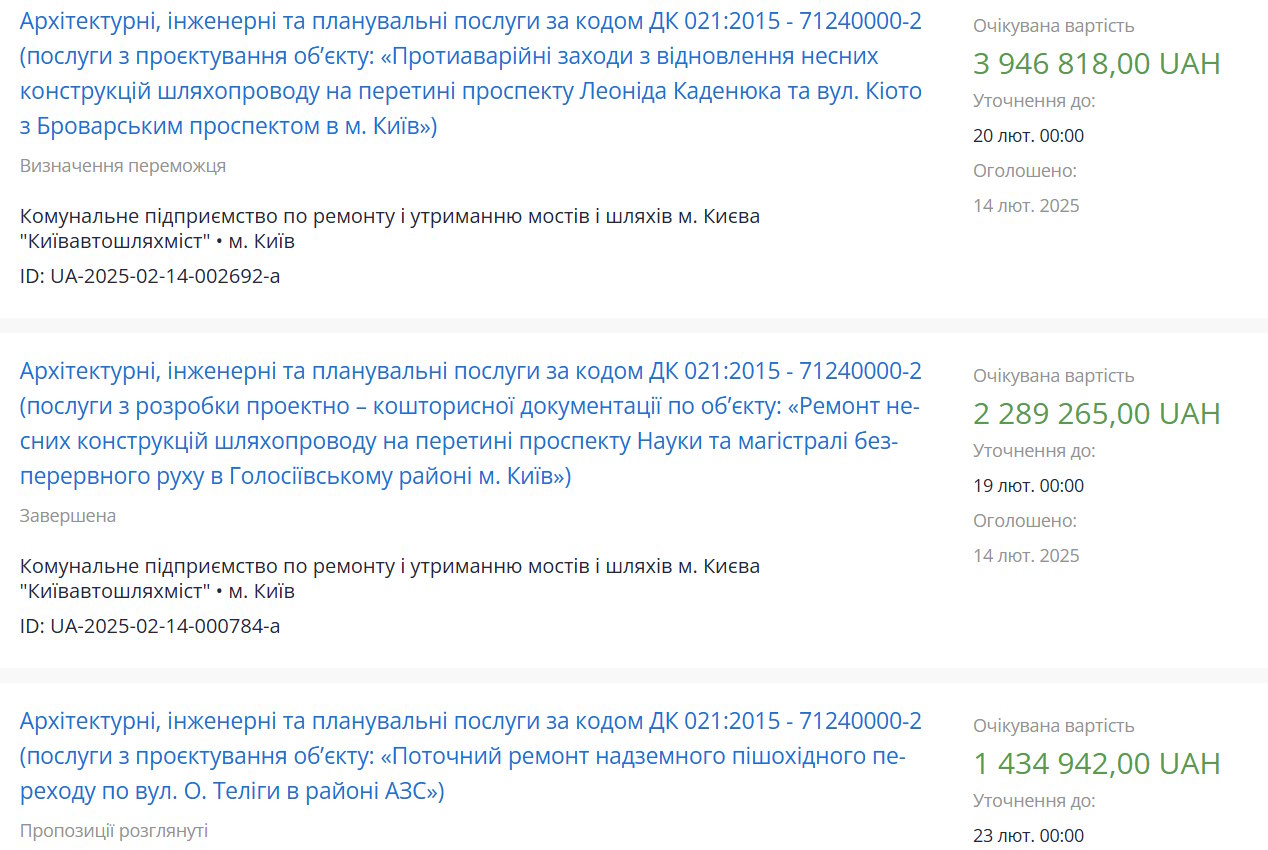The width and height of the screenshot is (1268, 850).
Task: Open the вул. О. Теліги pedestrian crossing tender
Action: (x=470, y=756)
